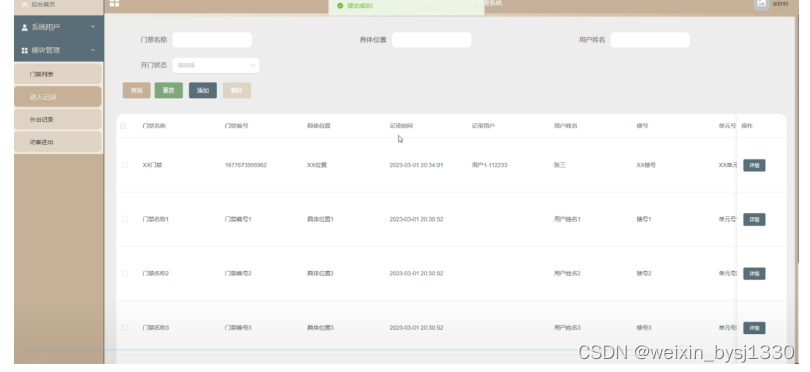810x372 pixels.
Task: Open the 外出记录 menu item
Action: tap(58, 119)
